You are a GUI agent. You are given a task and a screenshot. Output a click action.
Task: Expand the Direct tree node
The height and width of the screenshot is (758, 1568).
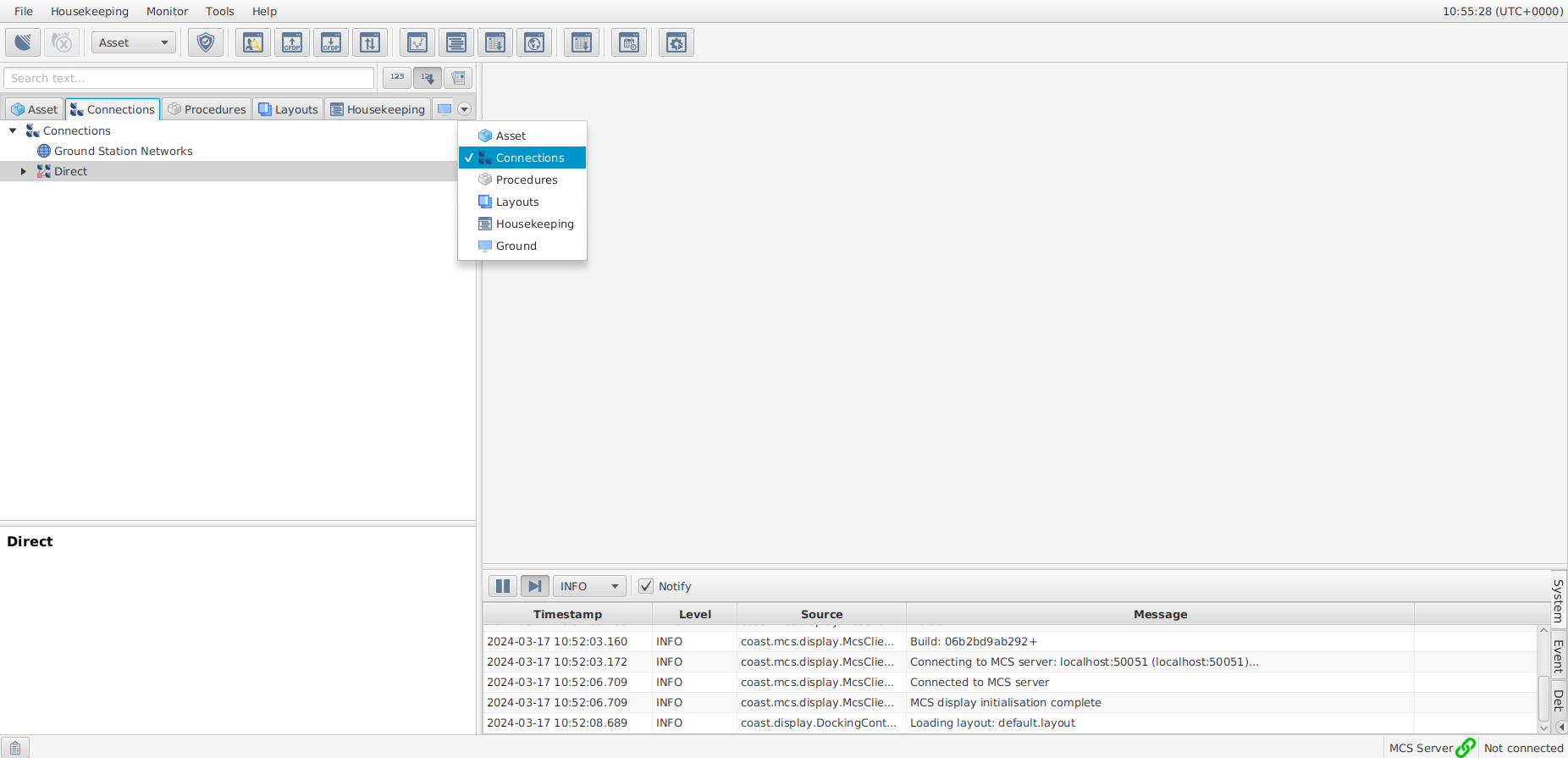[24, 171]
